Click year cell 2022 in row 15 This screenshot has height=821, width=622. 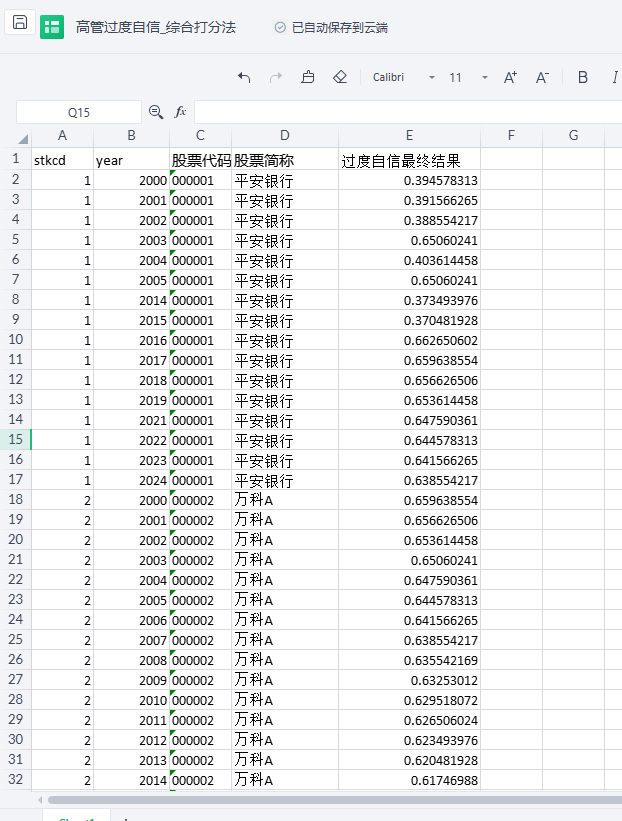pos(131,440)
